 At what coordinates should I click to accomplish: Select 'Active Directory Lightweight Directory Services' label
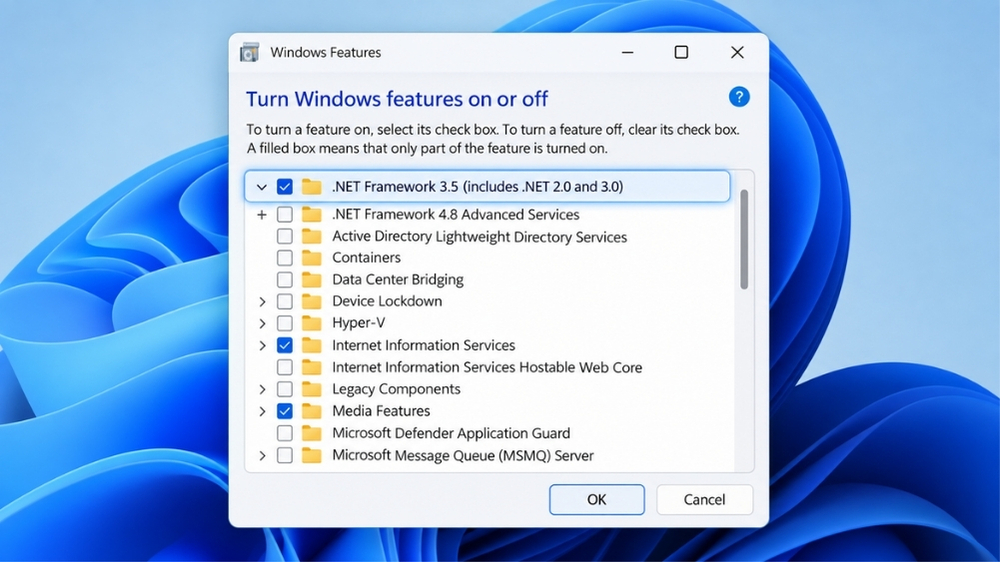(x=480, y=237)
